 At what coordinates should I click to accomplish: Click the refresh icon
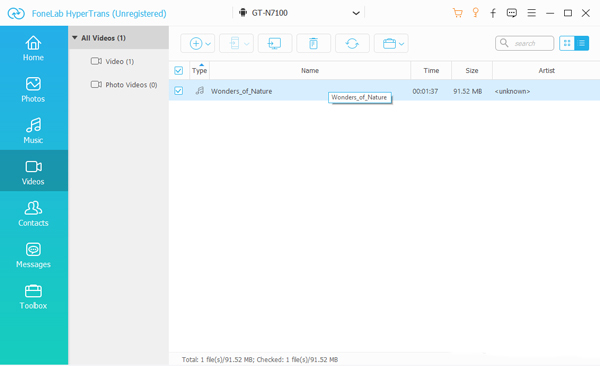[x=352, y=43]
